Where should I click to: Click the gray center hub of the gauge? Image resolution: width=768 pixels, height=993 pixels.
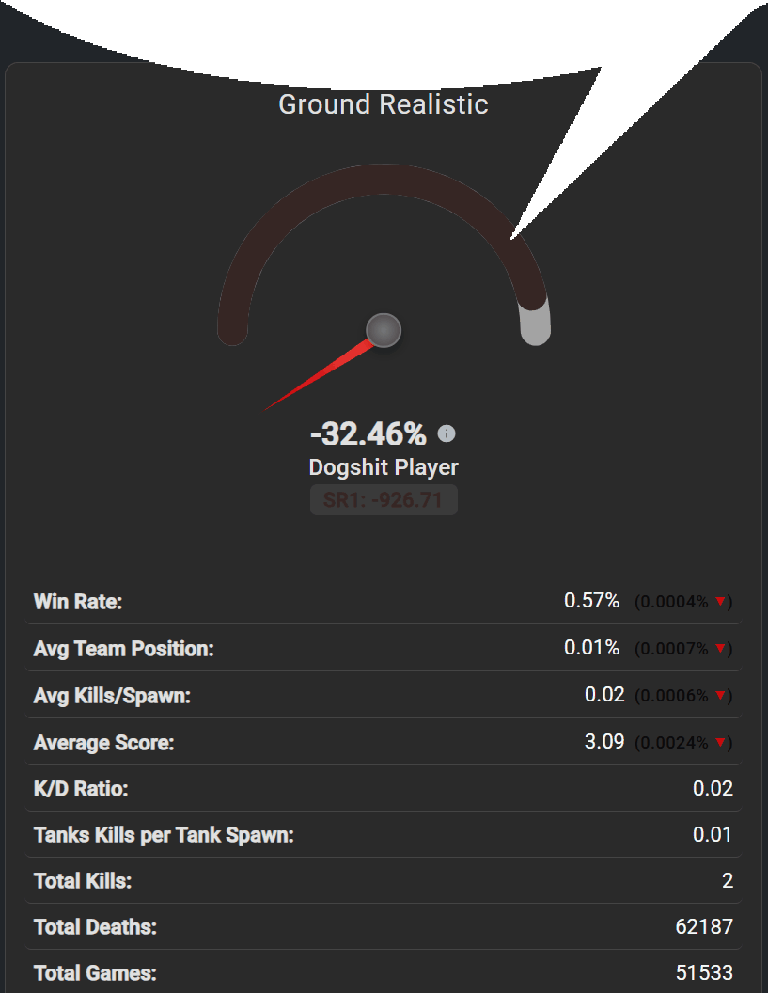point(383,329)
